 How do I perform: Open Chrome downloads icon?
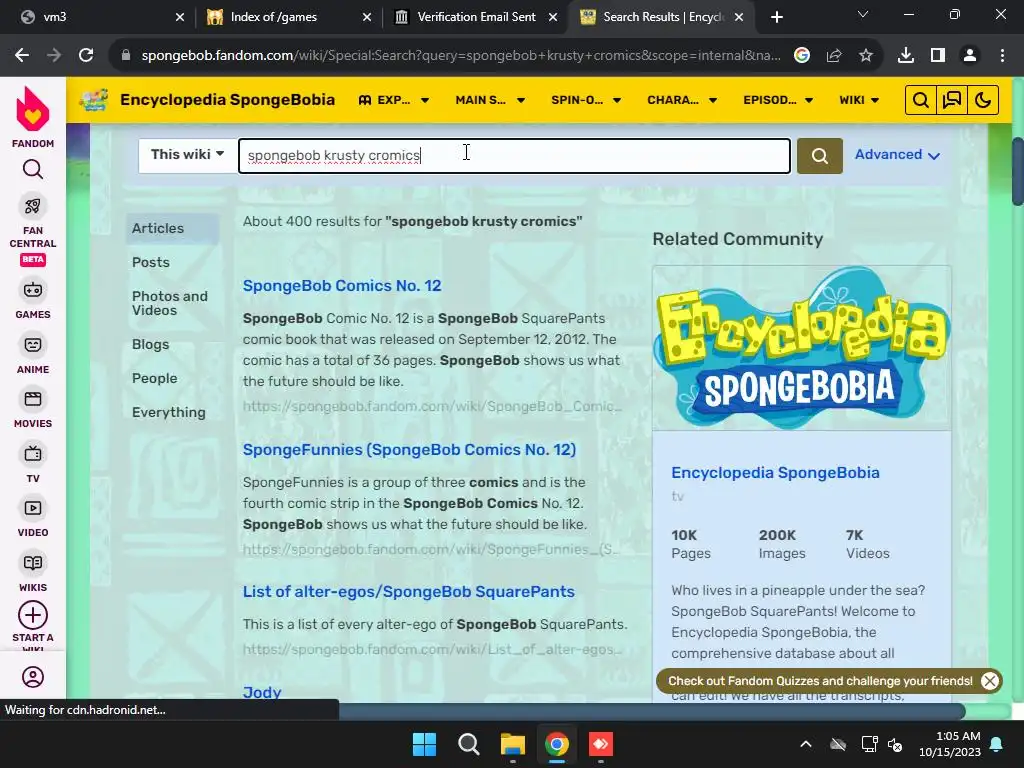(x=905, y=56)
